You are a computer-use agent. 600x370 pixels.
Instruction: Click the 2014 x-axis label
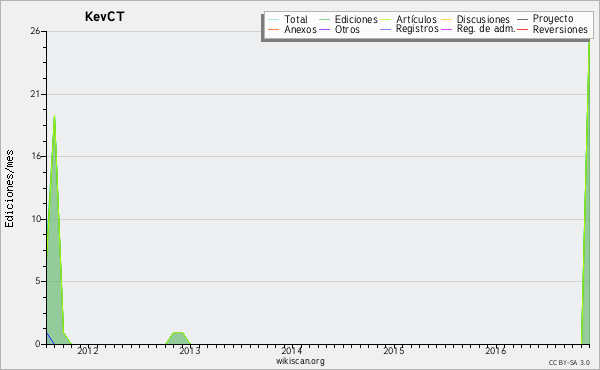click(292, 350)
